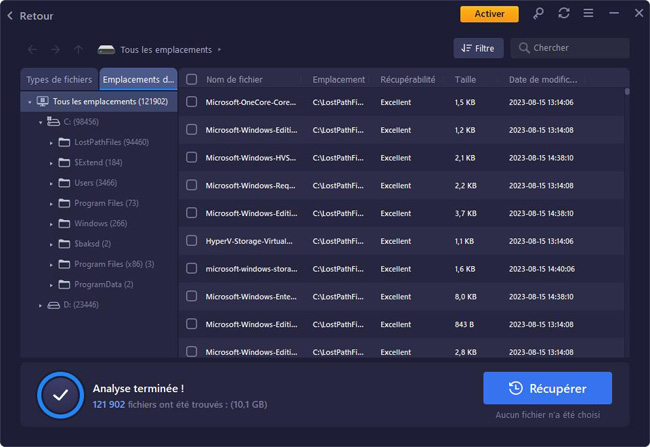Click the analysis complete checkmark icon
This screenshot has height=447, width=650.
tap(61, 395)
